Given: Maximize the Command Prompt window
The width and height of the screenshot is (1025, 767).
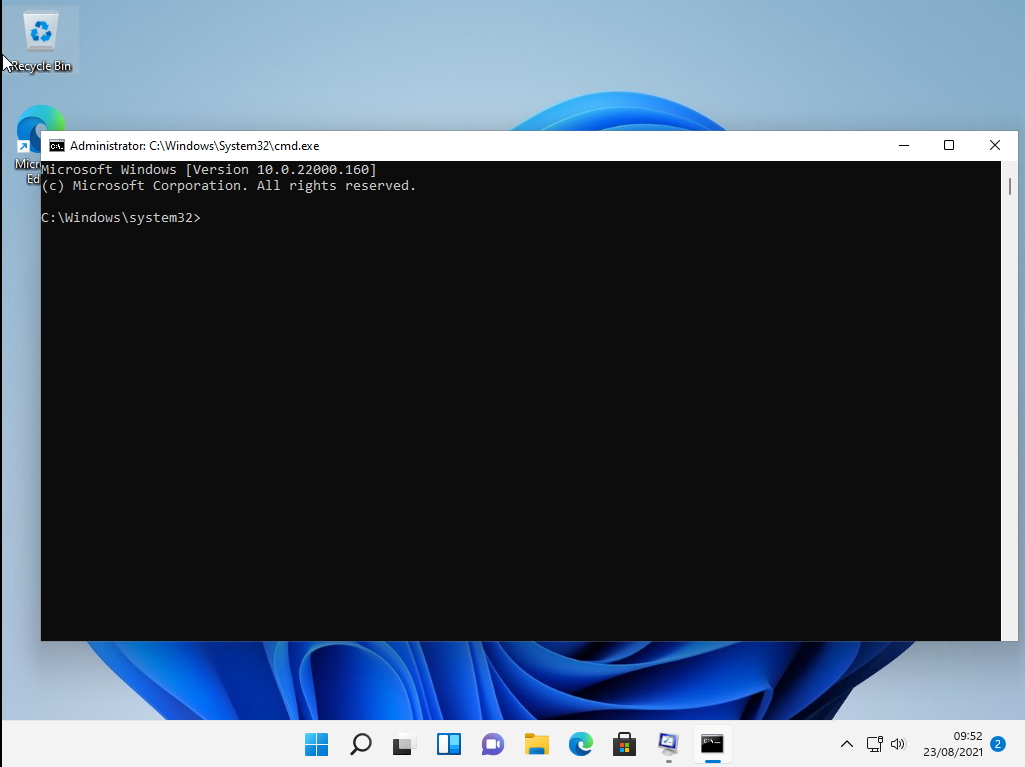Looking at the screenshot, I should tap(949, 146).
